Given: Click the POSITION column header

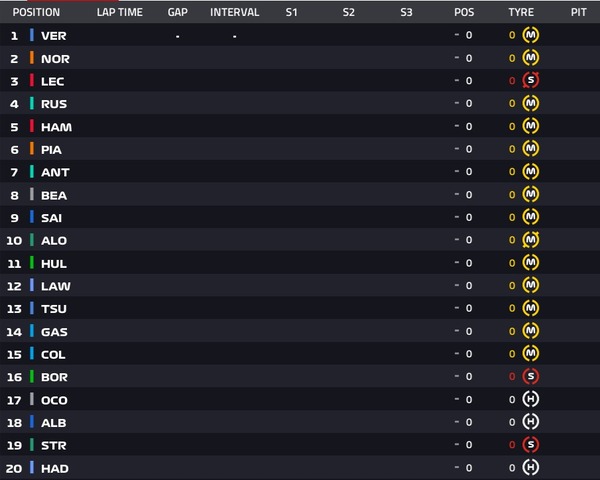Looking at the screenshot, I should click(36, 13).
